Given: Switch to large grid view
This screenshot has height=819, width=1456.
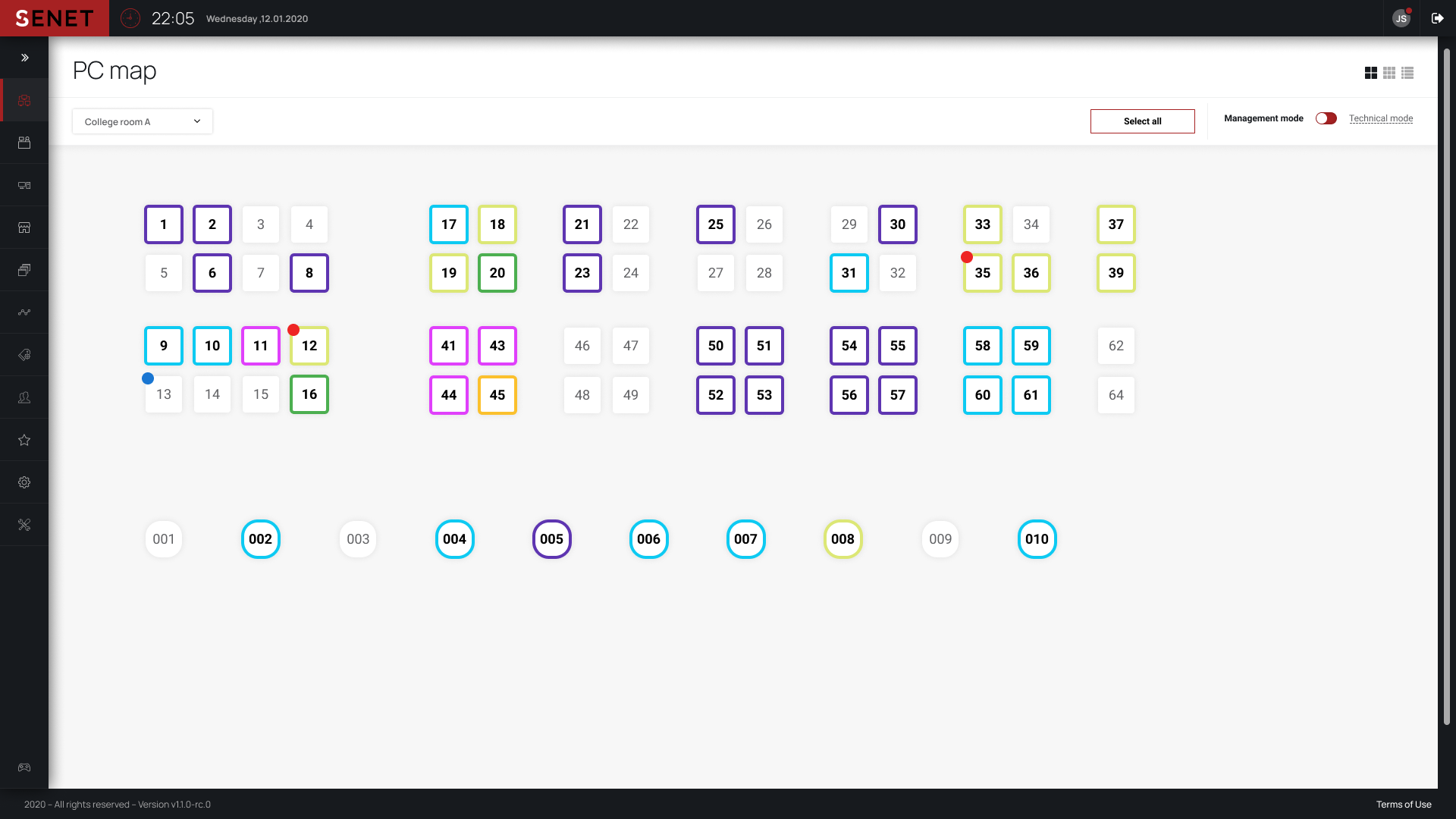Looking at the screenshot, I should pyautogui.click(x=1370, y=73).
